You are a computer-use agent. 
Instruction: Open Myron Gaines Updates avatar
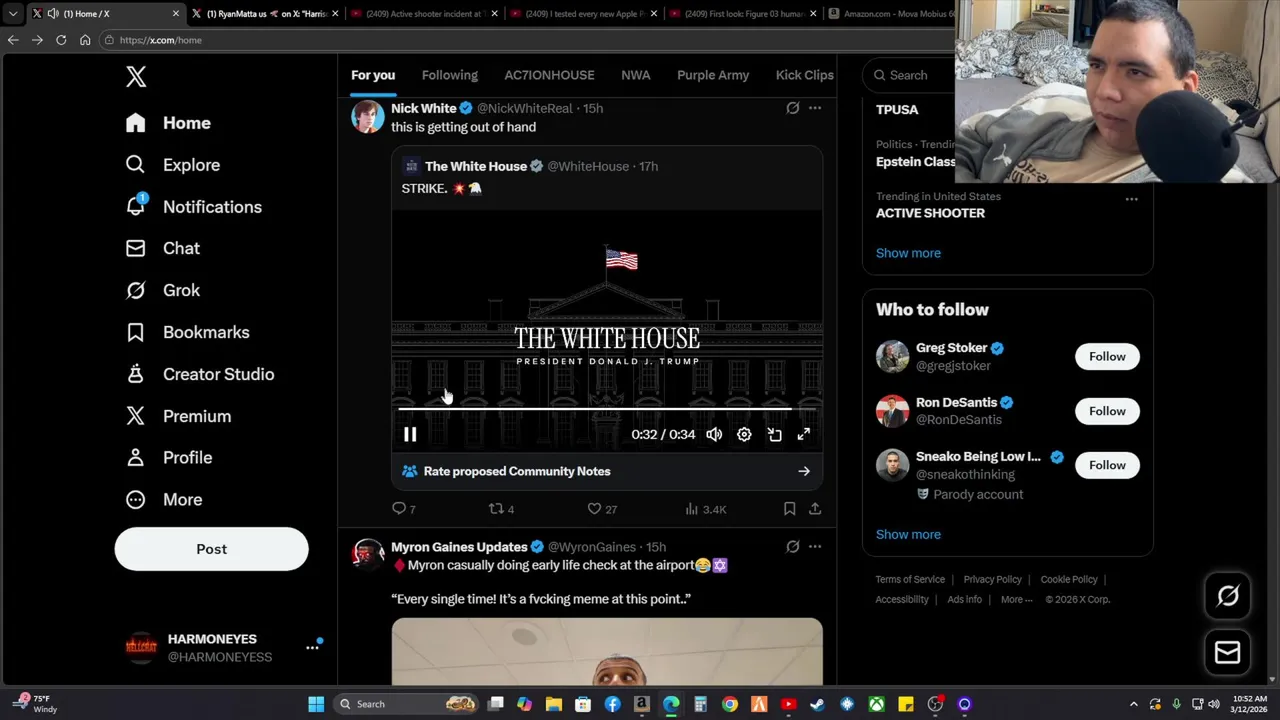coord(368,555)
